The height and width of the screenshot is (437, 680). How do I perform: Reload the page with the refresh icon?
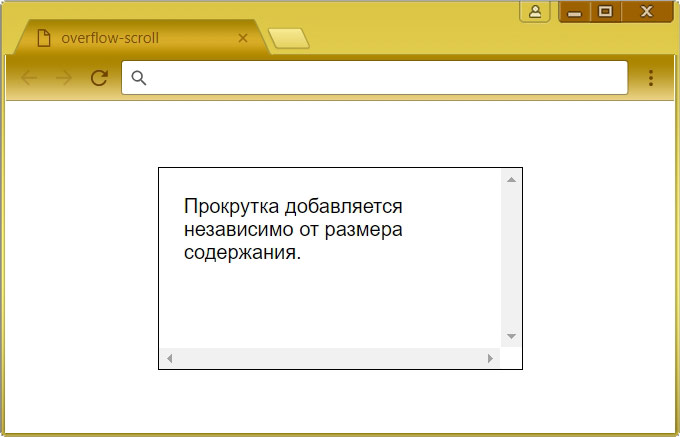(98, 78)
